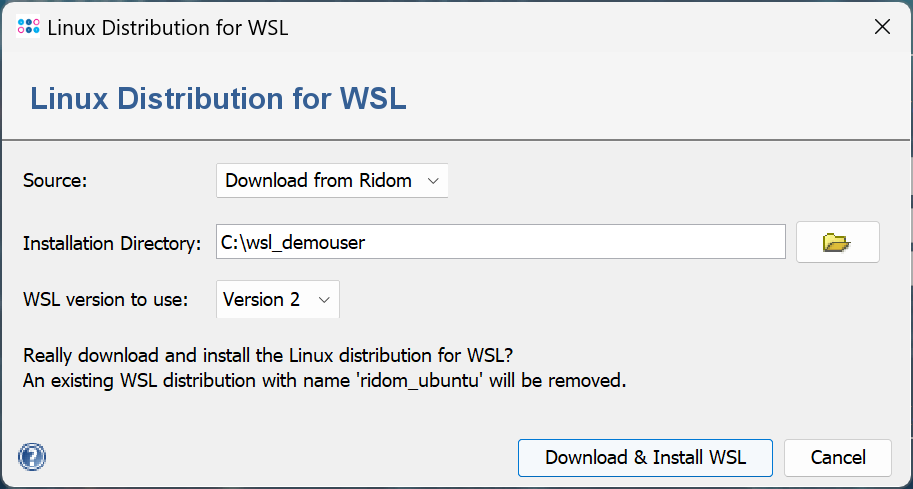Click the chevron arrow beside Version 2

click(323, 299)
